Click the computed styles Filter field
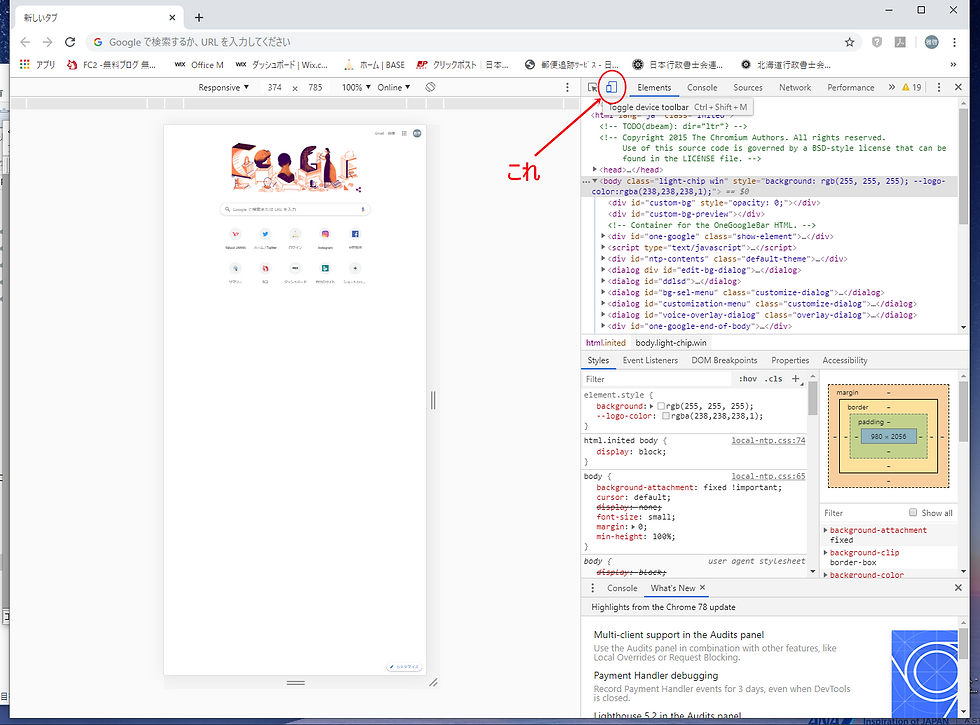 pos(862,512)
